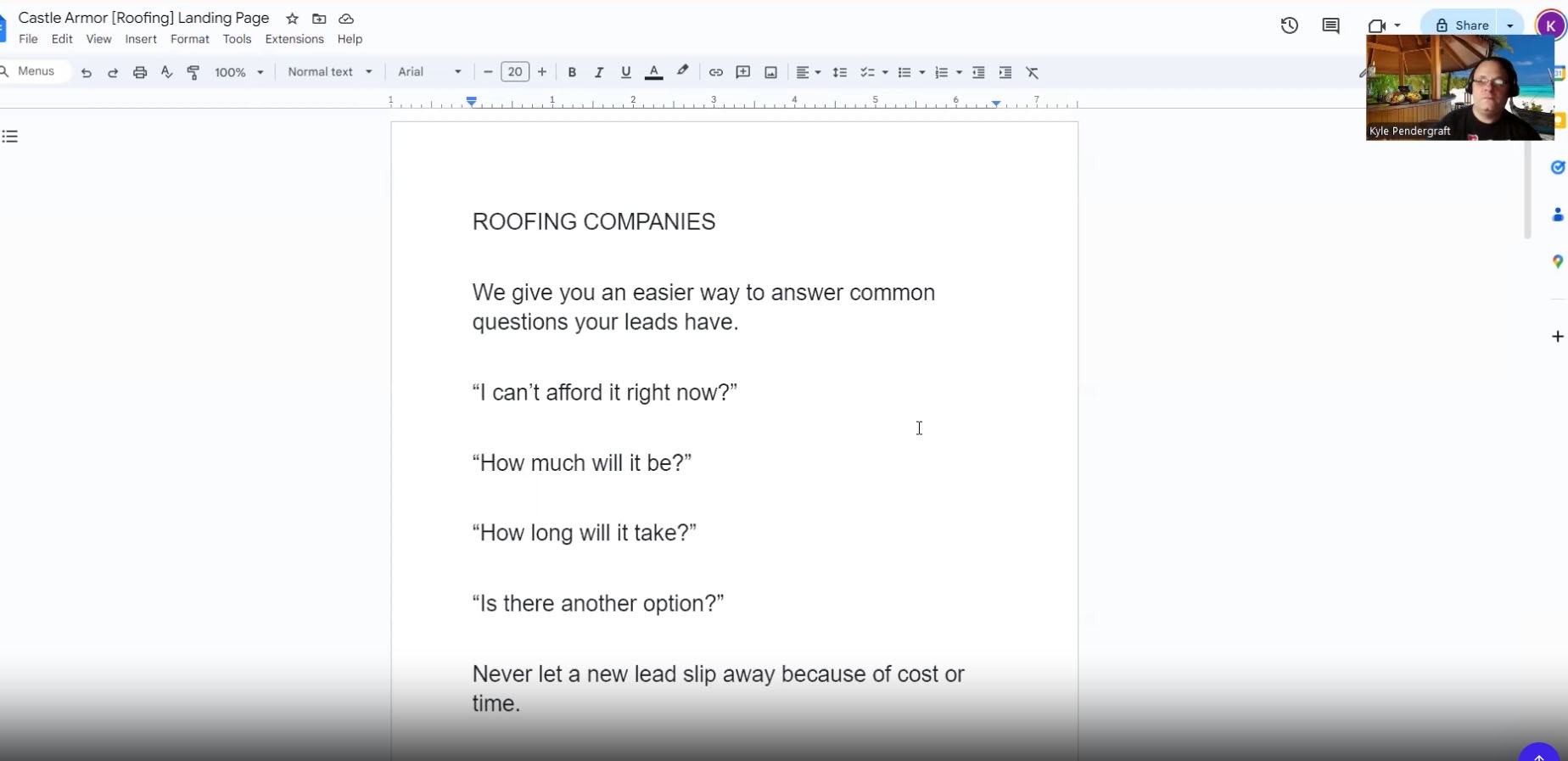This screenshot has width=1568, height=761.
Task: Print the document
Action: [x=140, y=73]
